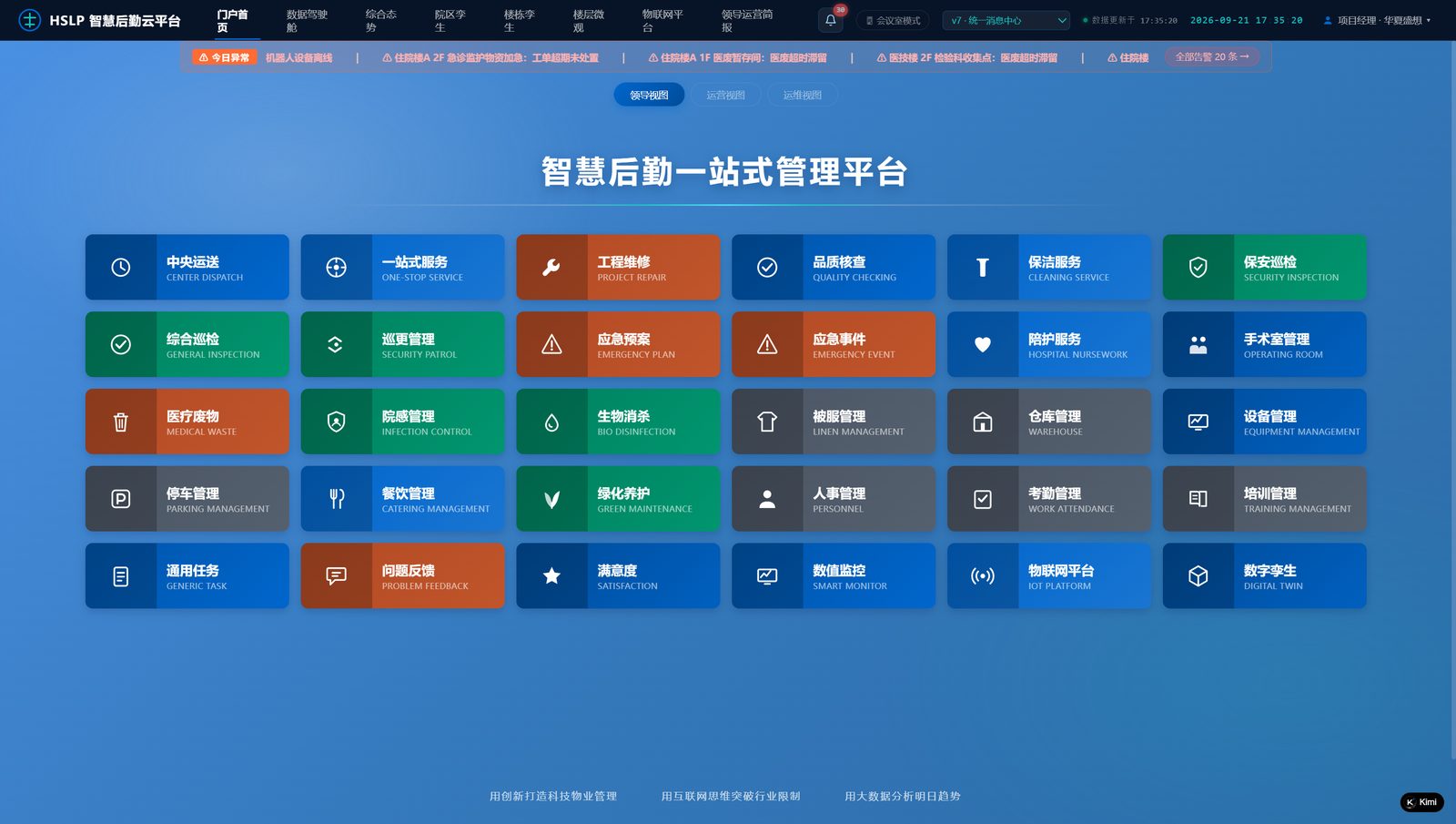Click the fork and knife icon of 餐饮管理
This screenshot has width=1456, height=824.
336,499
